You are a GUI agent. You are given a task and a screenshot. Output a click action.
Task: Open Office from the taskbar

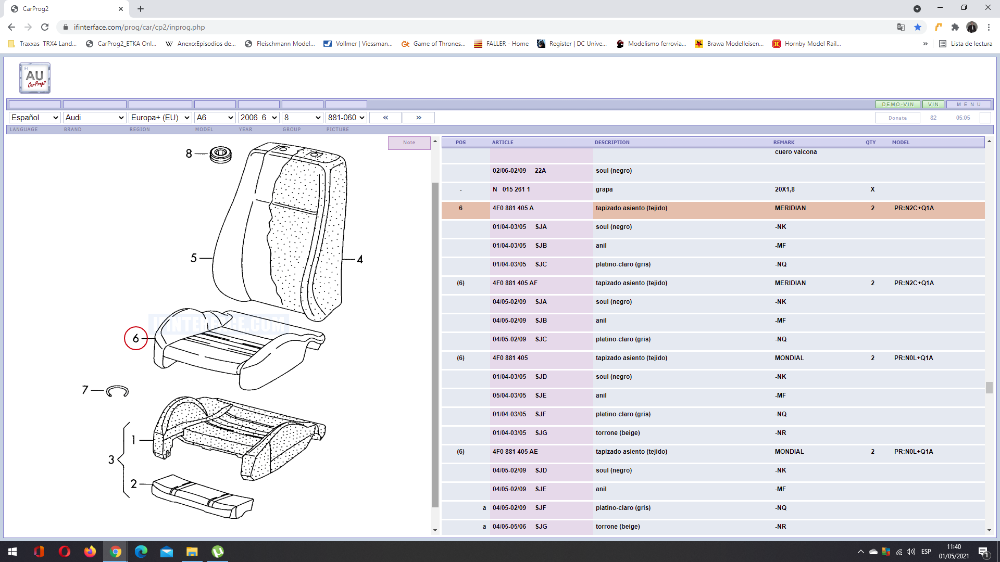click(x=39, y=552)
